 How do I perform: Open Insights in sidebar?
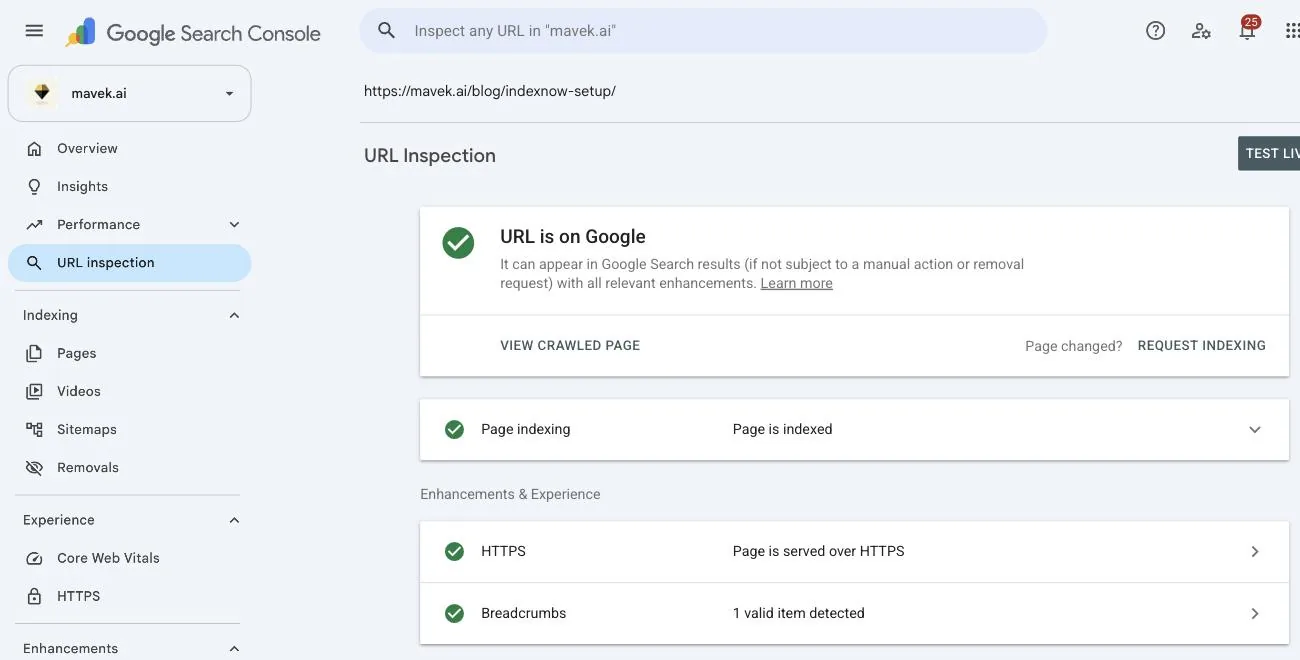129,186
